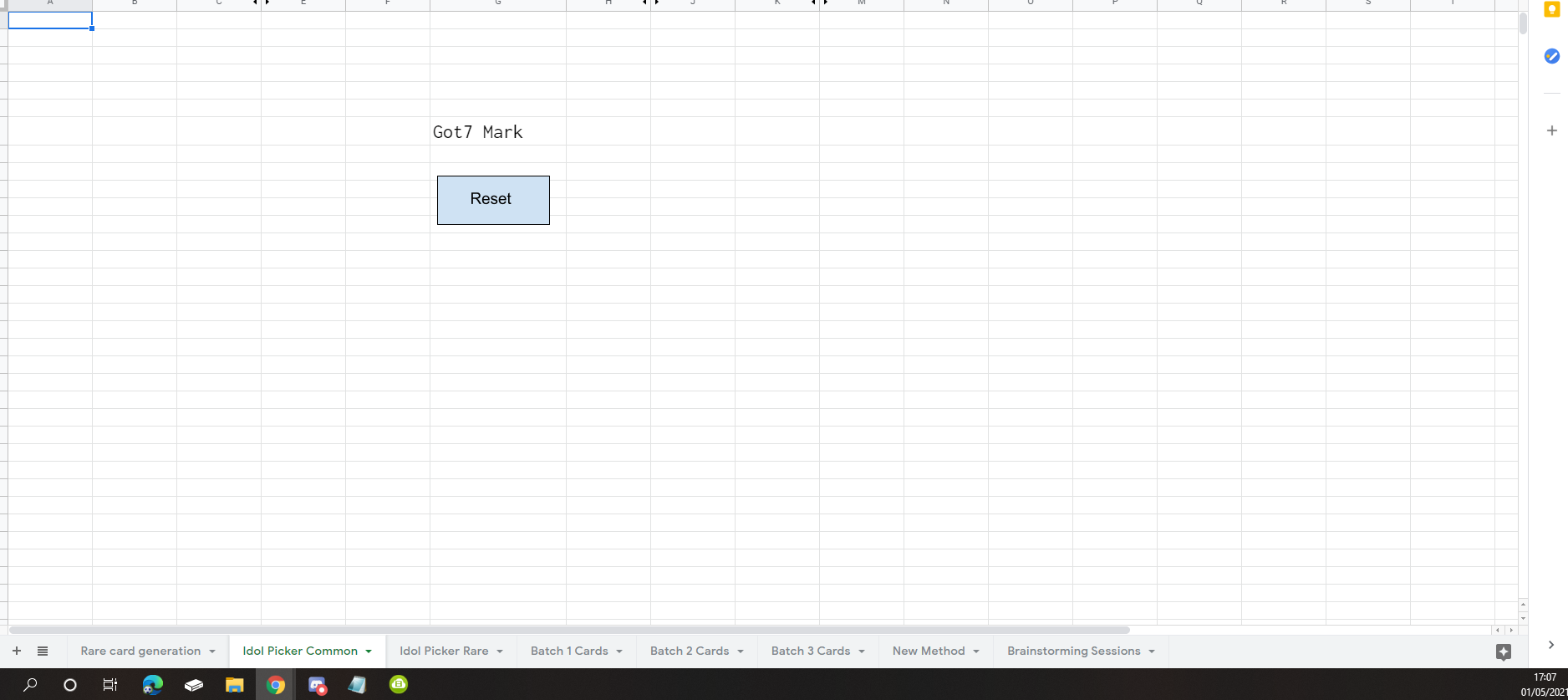Click the Reset button
1568x700 pixels.
pyautogui.click(x=493, y=200)
